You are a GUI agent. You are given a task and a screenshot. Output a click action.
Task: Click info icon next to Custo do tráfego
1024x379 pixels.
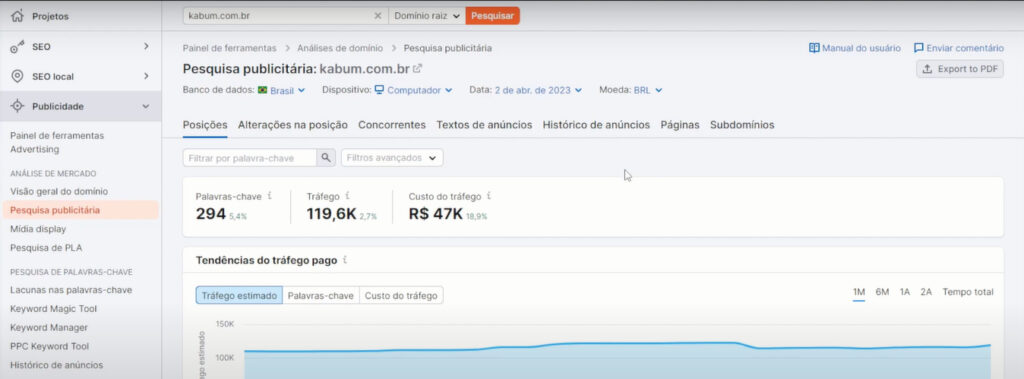click(489, 195)
